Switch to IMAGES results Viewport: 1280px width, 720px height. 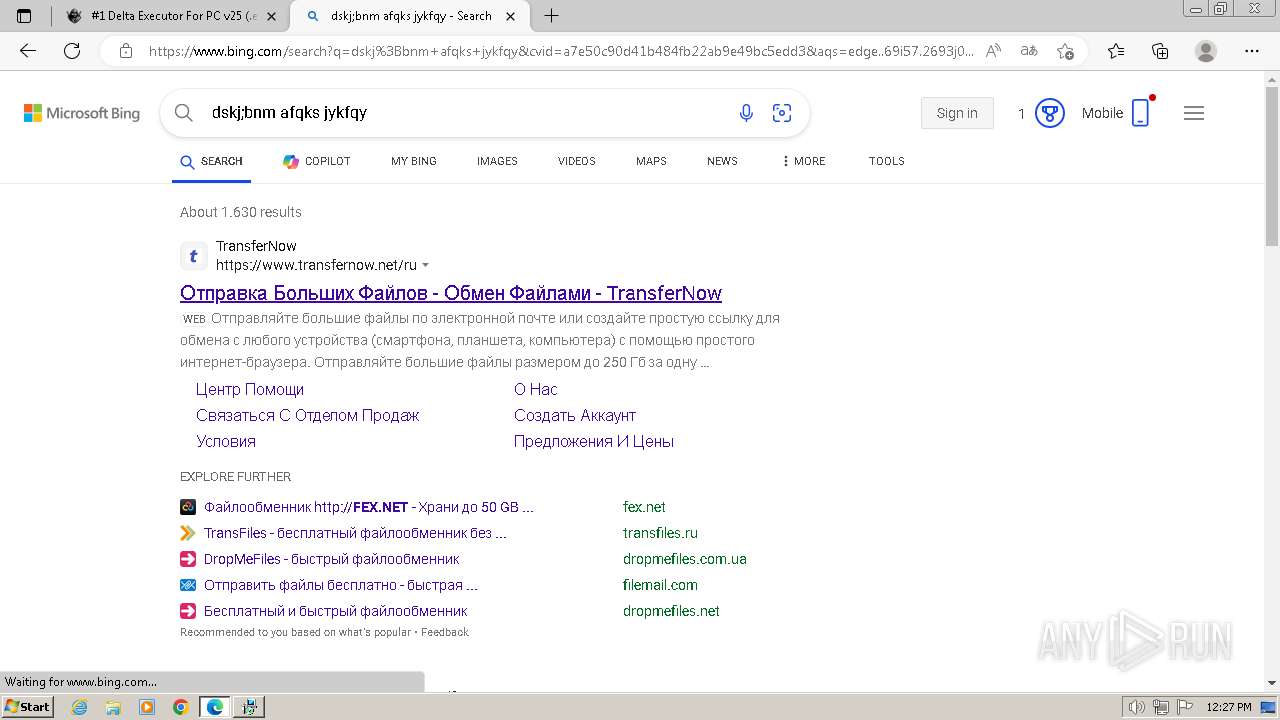[x=497, y=161]
